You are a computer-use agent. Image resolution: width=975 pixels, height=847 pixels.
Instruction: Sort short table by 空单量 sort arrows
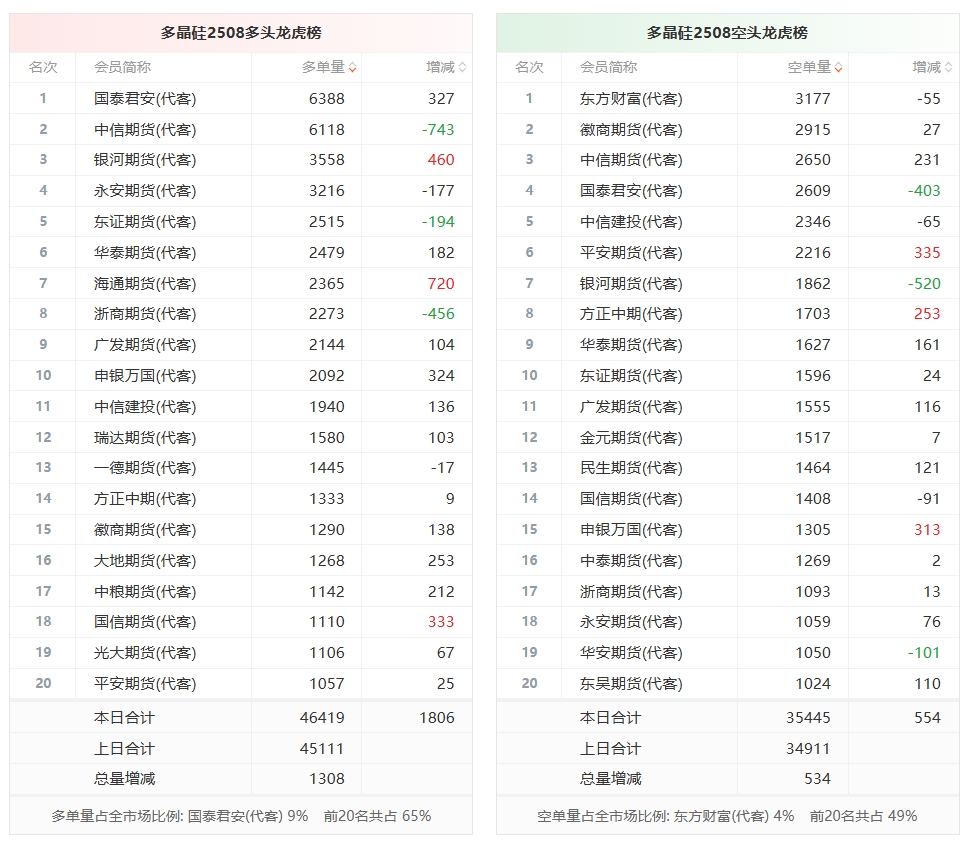[839, 68]
